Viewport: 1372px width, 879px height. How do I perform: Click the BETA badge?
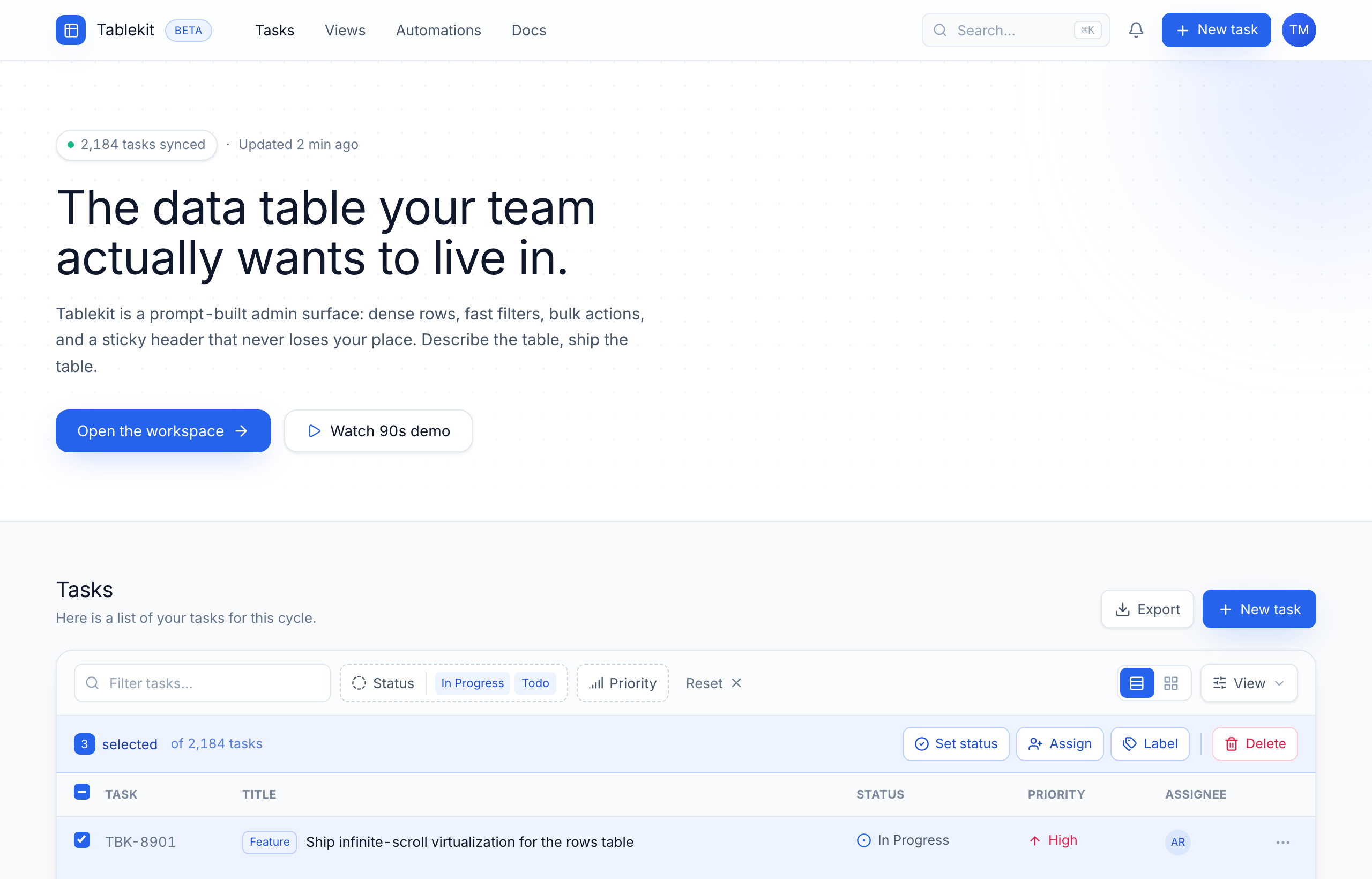(x=188, y=30)
